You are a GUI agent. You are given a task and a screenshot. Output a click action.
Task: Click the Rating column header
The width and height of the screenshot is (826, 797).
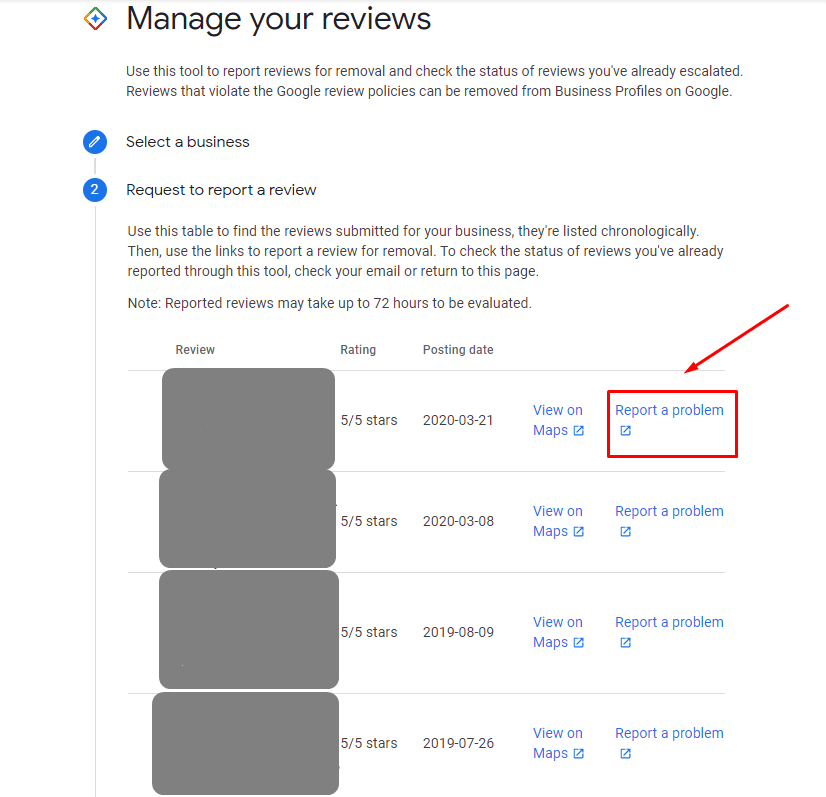coord(358,350)
